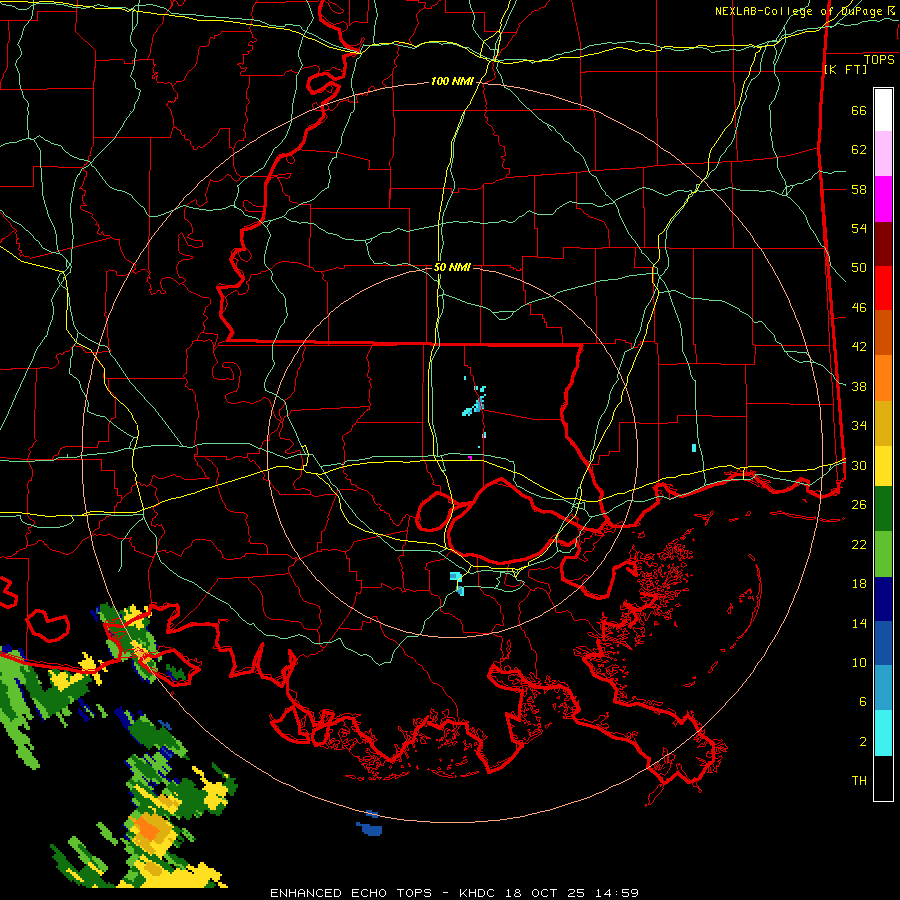Click the legend value "34"
The height and width of the screenshot is (900, 900).
point(859,426)
